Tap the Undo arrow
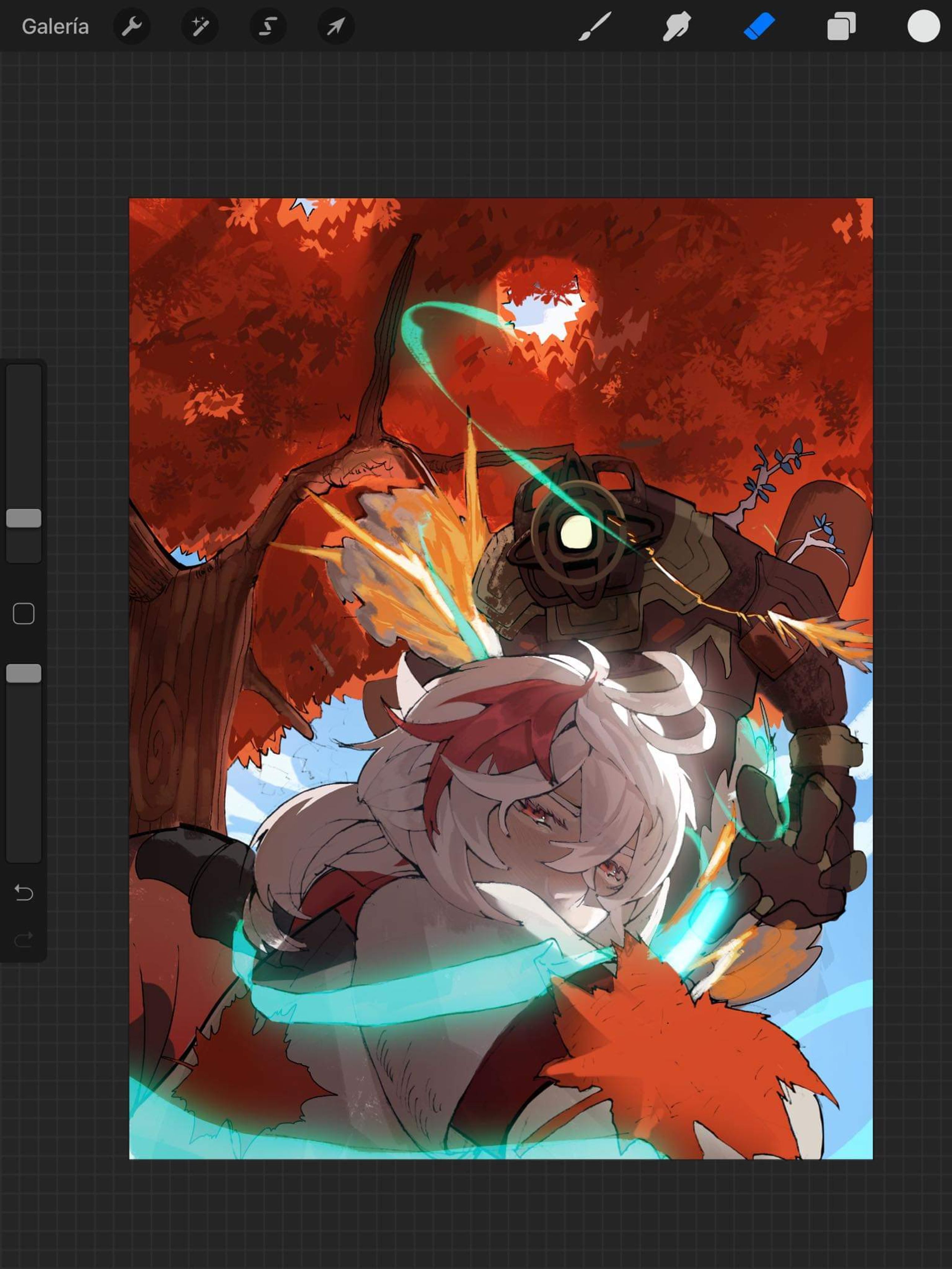 click(23, 893)
